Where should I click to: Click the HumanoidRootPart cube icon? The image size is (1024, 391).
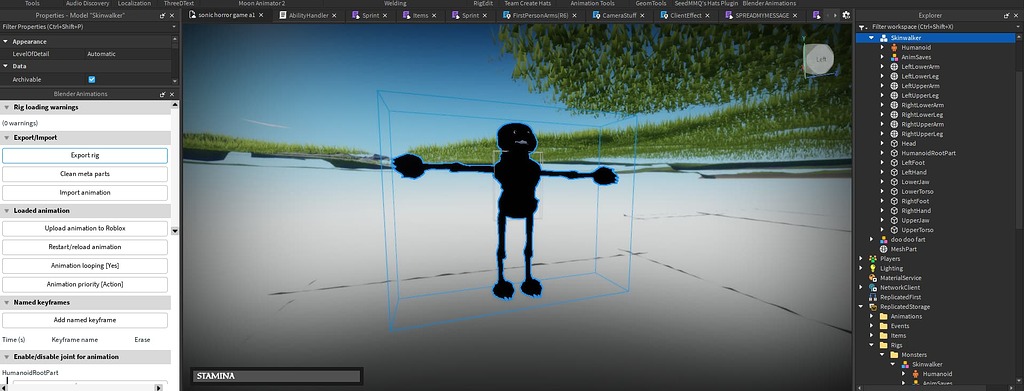click(x=894, y=153)
